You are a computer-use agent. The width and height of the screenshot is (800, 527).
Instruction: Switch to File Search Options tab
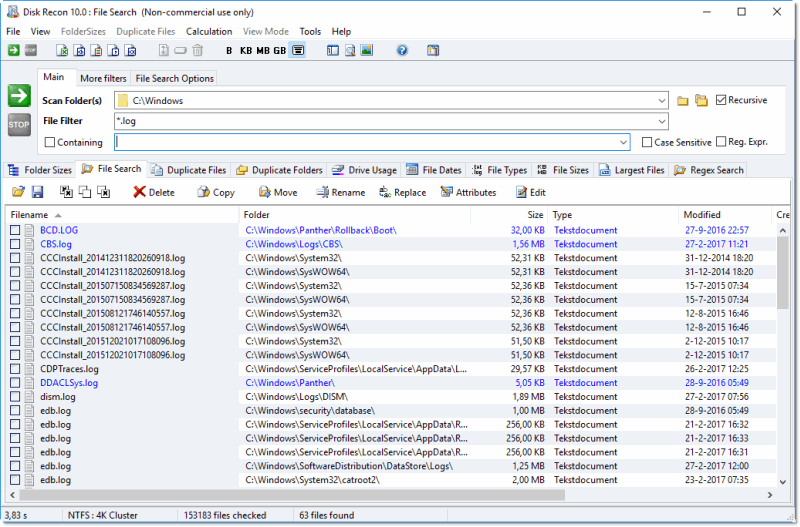pos(174,79)
